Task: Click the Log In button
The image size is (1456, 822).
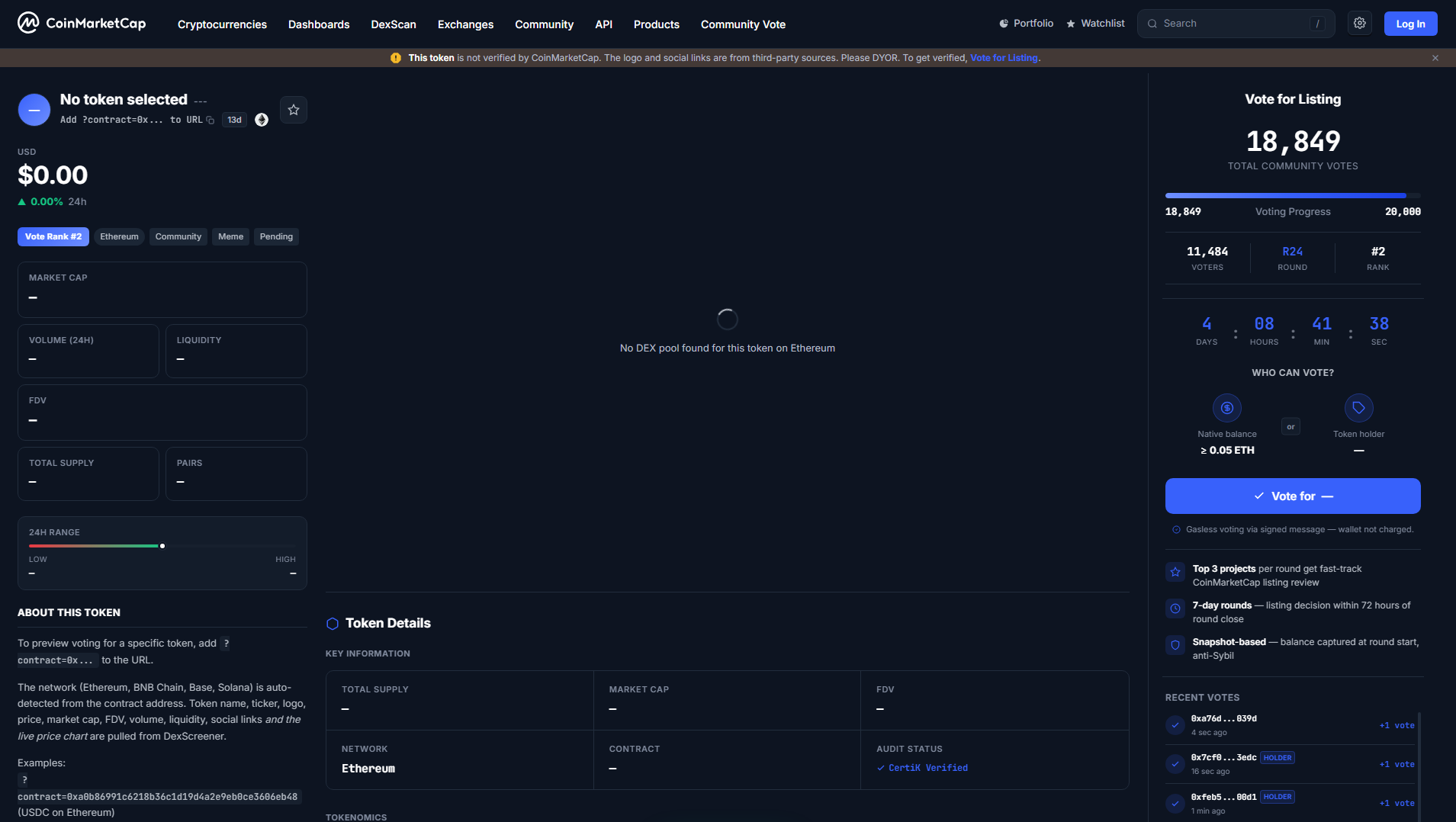Action: coord(1410,24)
